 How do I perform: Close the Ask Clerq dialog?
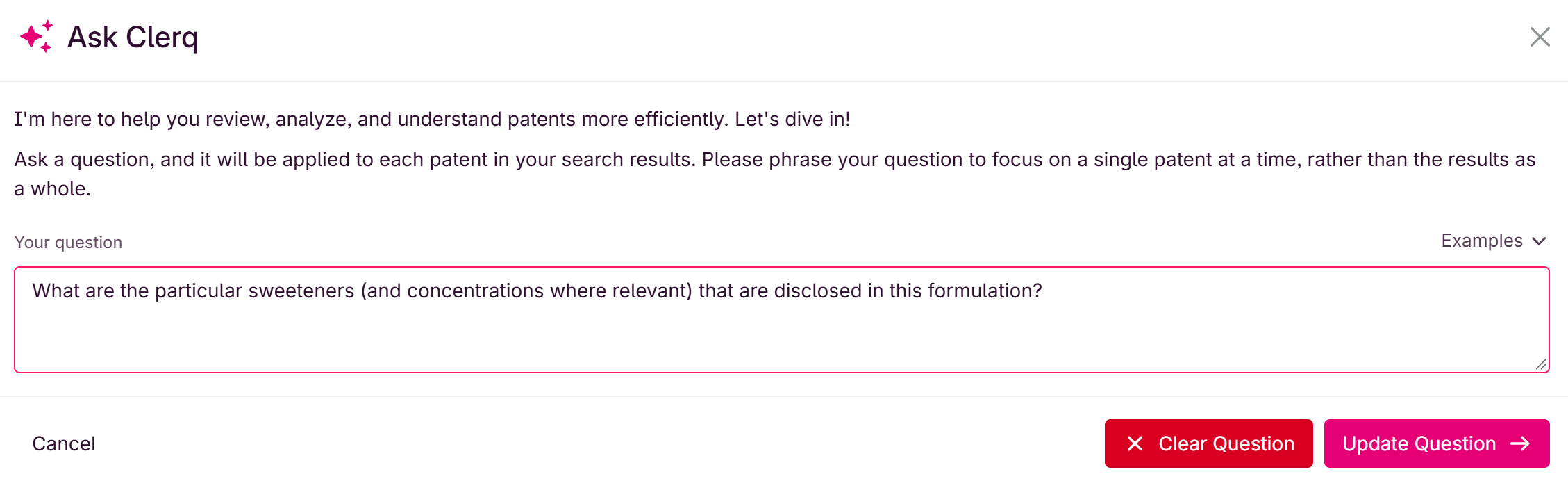1540,37
